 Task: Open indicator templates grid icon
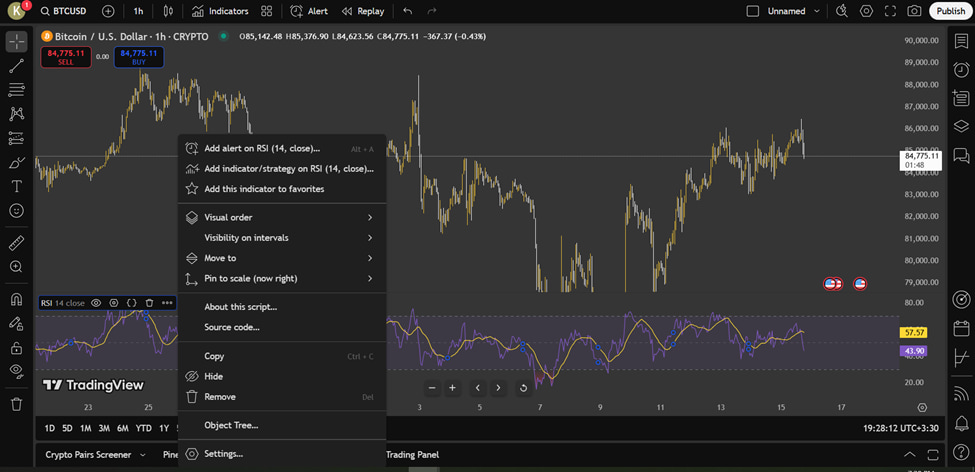click(267, 11)
